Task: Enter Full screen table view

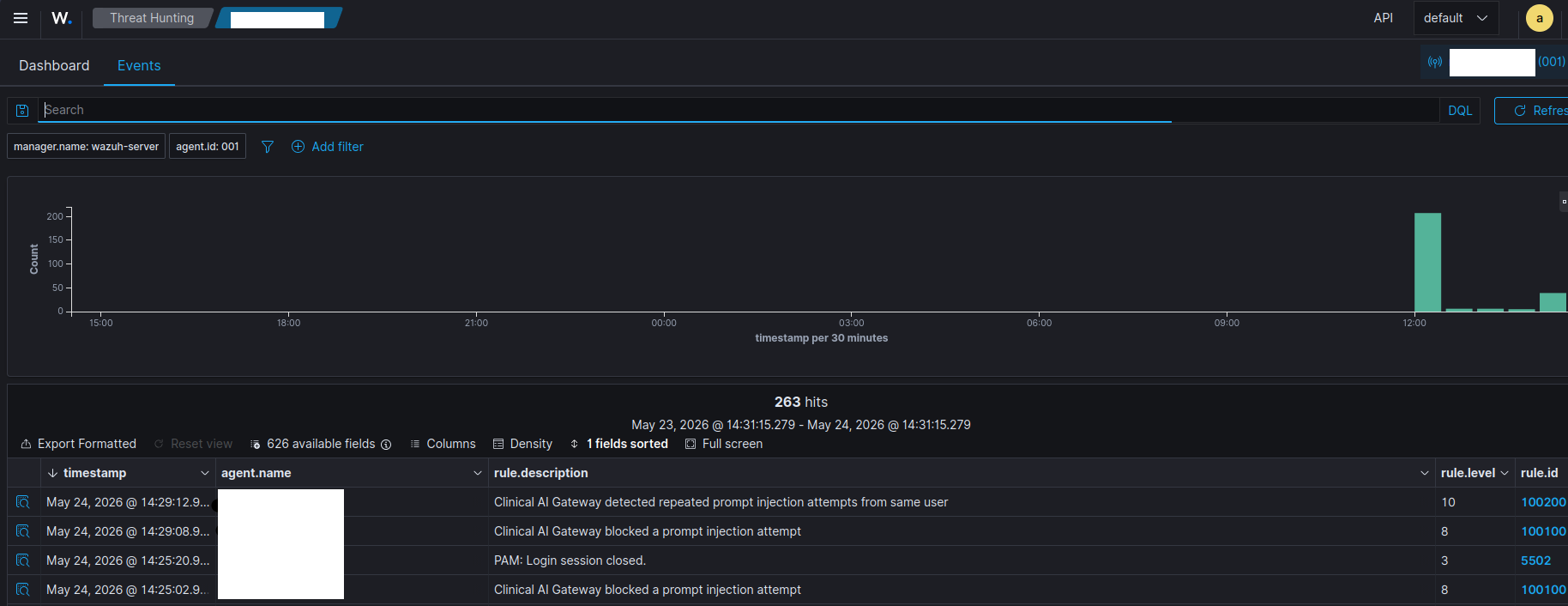Action: pos(724,444)
